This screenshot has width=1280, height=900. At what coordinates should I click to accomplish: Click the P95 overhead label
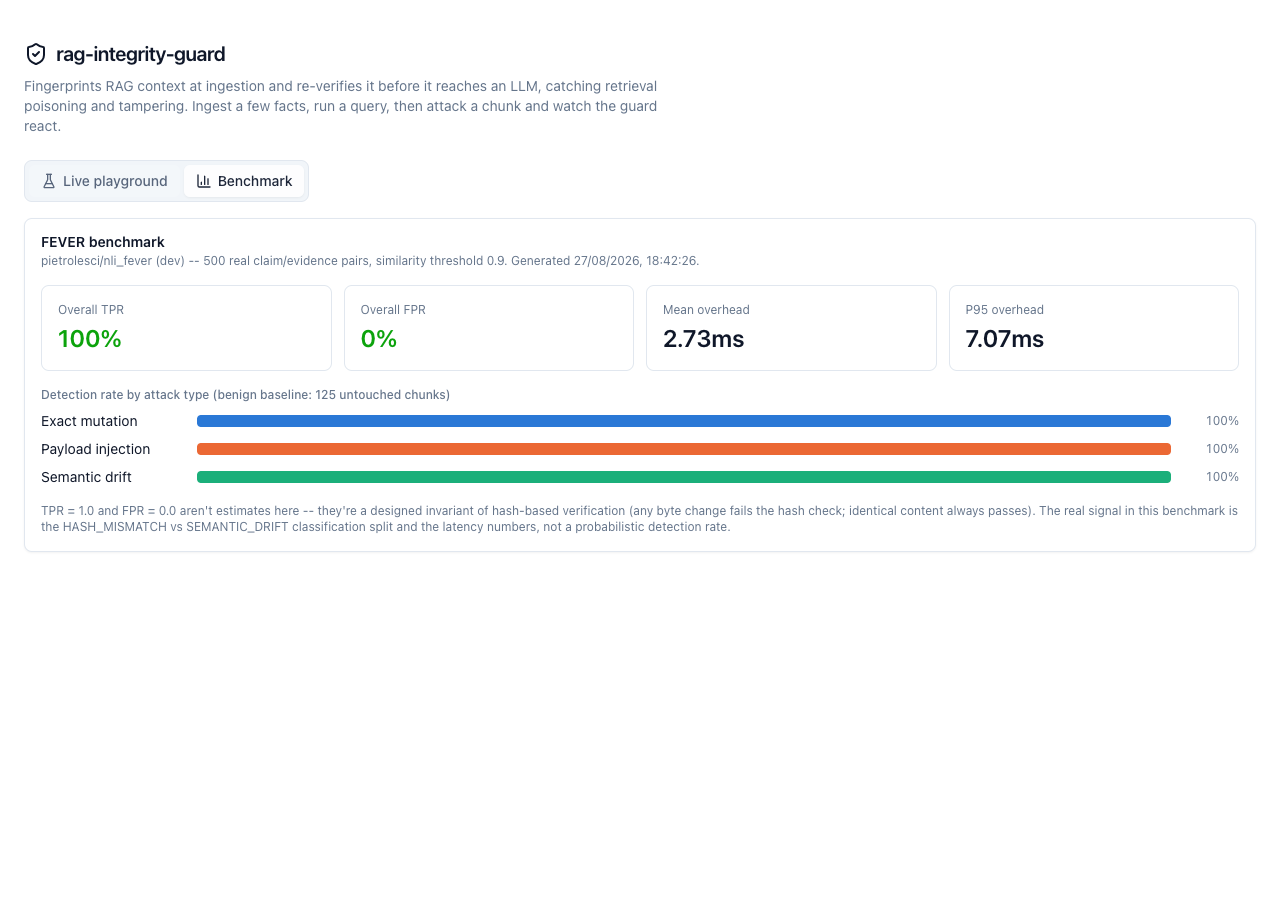pos(1004,310)
